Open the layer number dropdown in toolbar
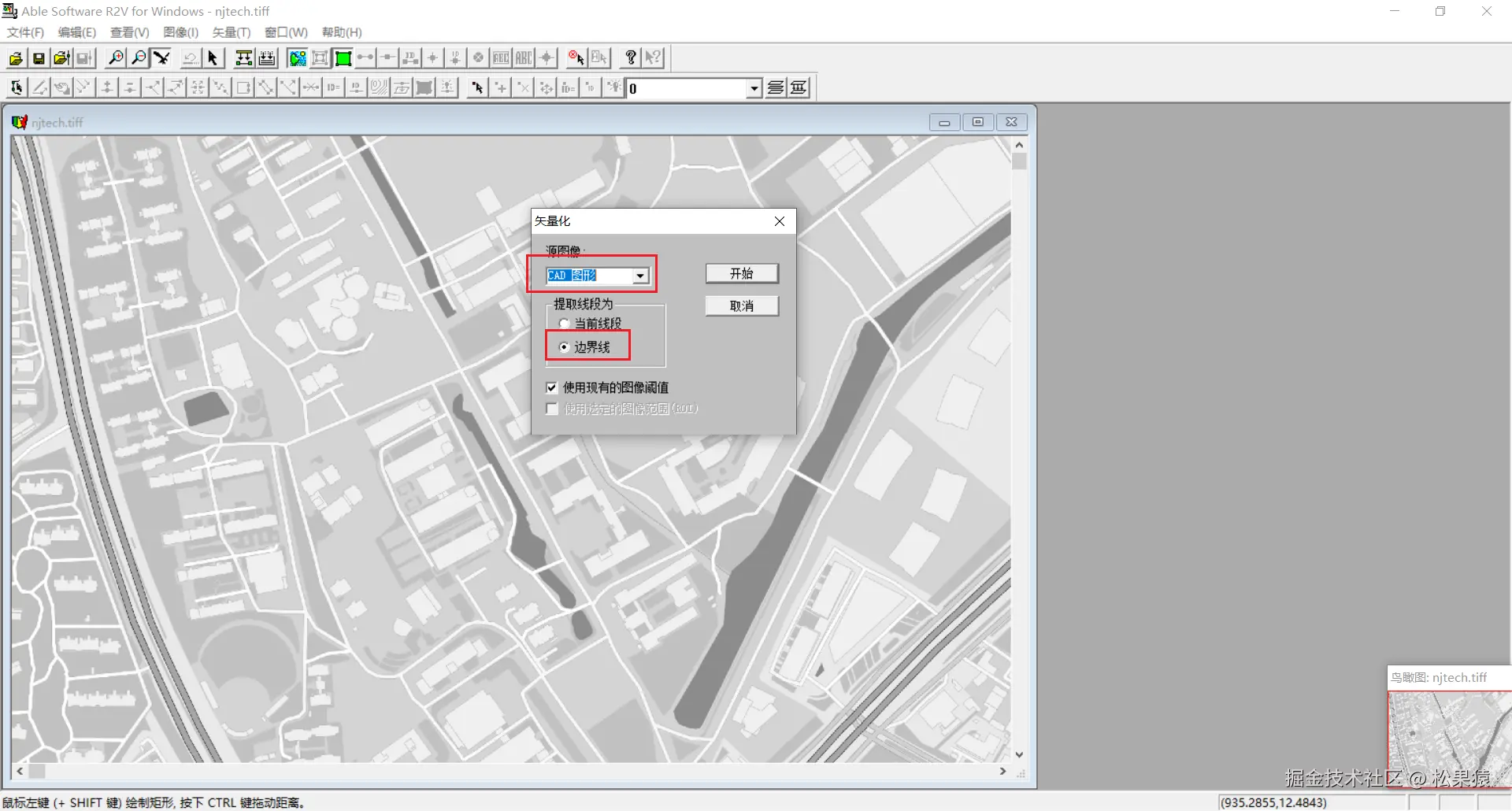This screenshot has height=811, width=1512. click(754, 88)
